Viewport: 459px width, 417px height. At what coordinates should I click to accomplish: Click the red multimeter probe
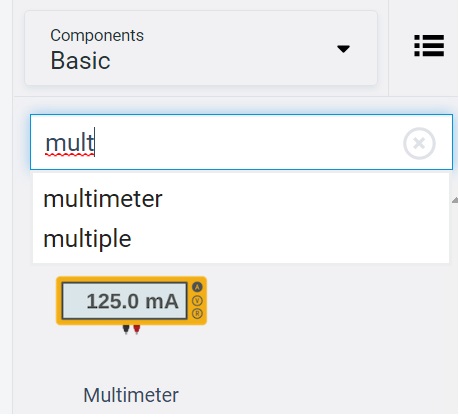(x=137, y=329)
